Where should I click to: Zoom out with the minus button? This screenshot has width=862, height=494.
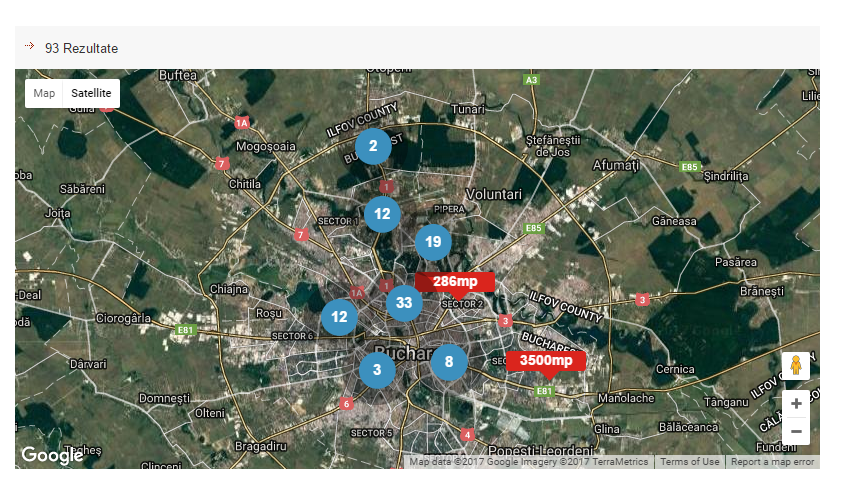click(x=796, y=431)
